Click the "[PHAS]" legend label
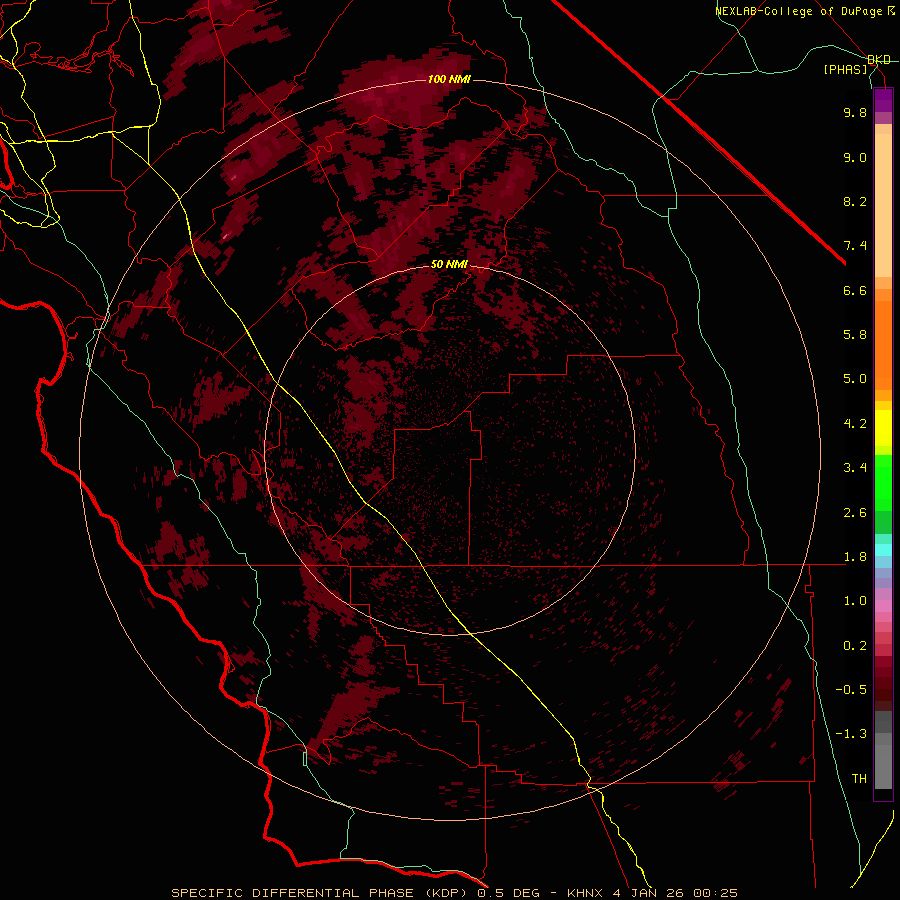Viewport: 900px width, 900px height. point(845,69)
